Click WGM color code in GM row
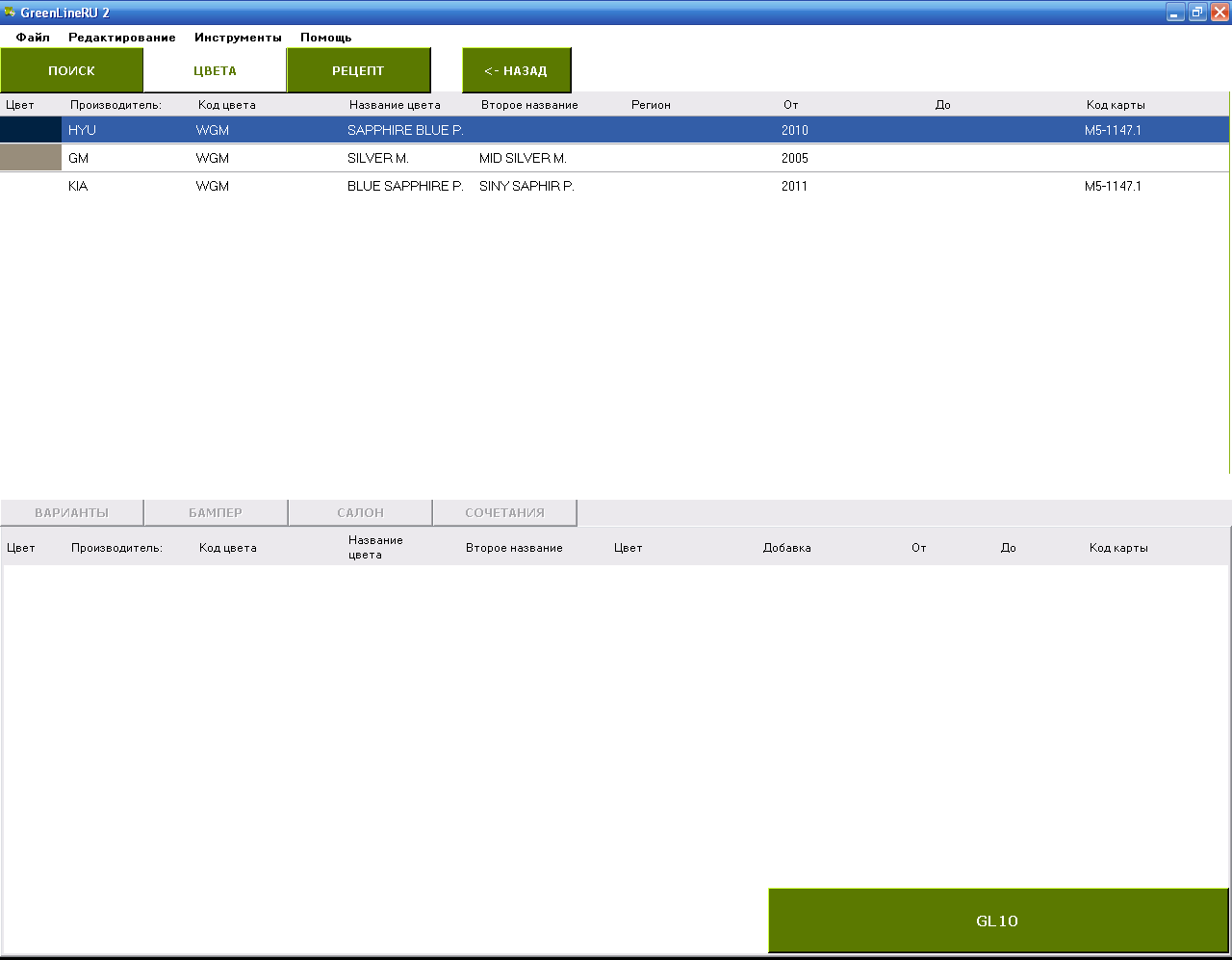This screenshot has width=1232, height=960. pos(213,158)
